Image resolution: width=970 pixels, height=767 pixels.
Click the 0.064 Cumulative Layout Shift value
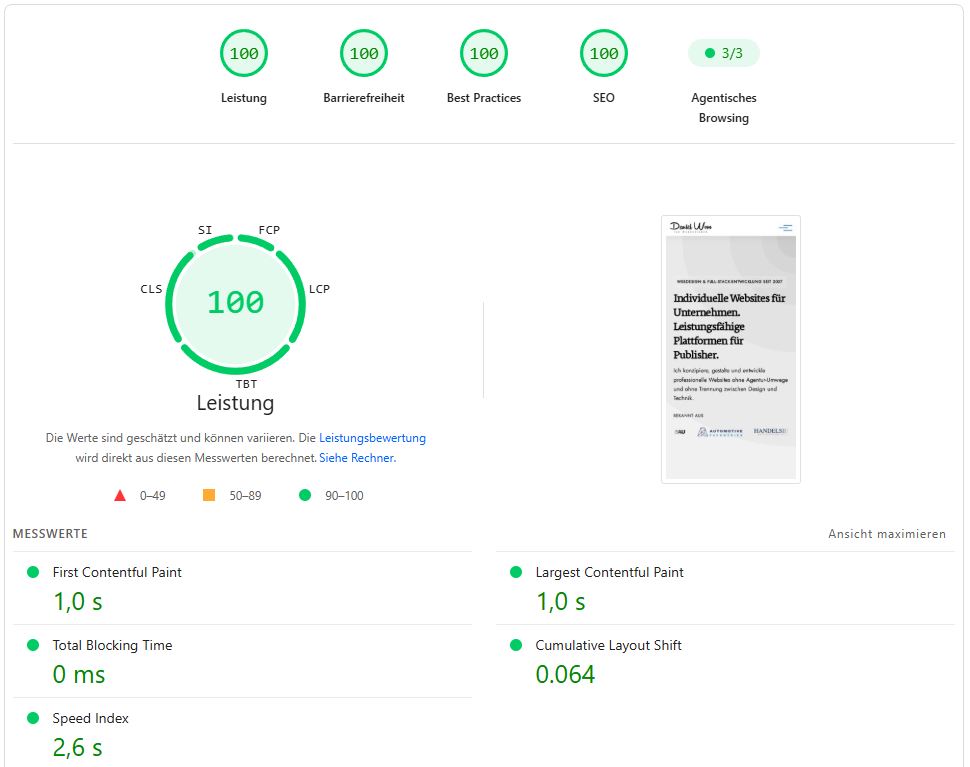click(565, 674)
